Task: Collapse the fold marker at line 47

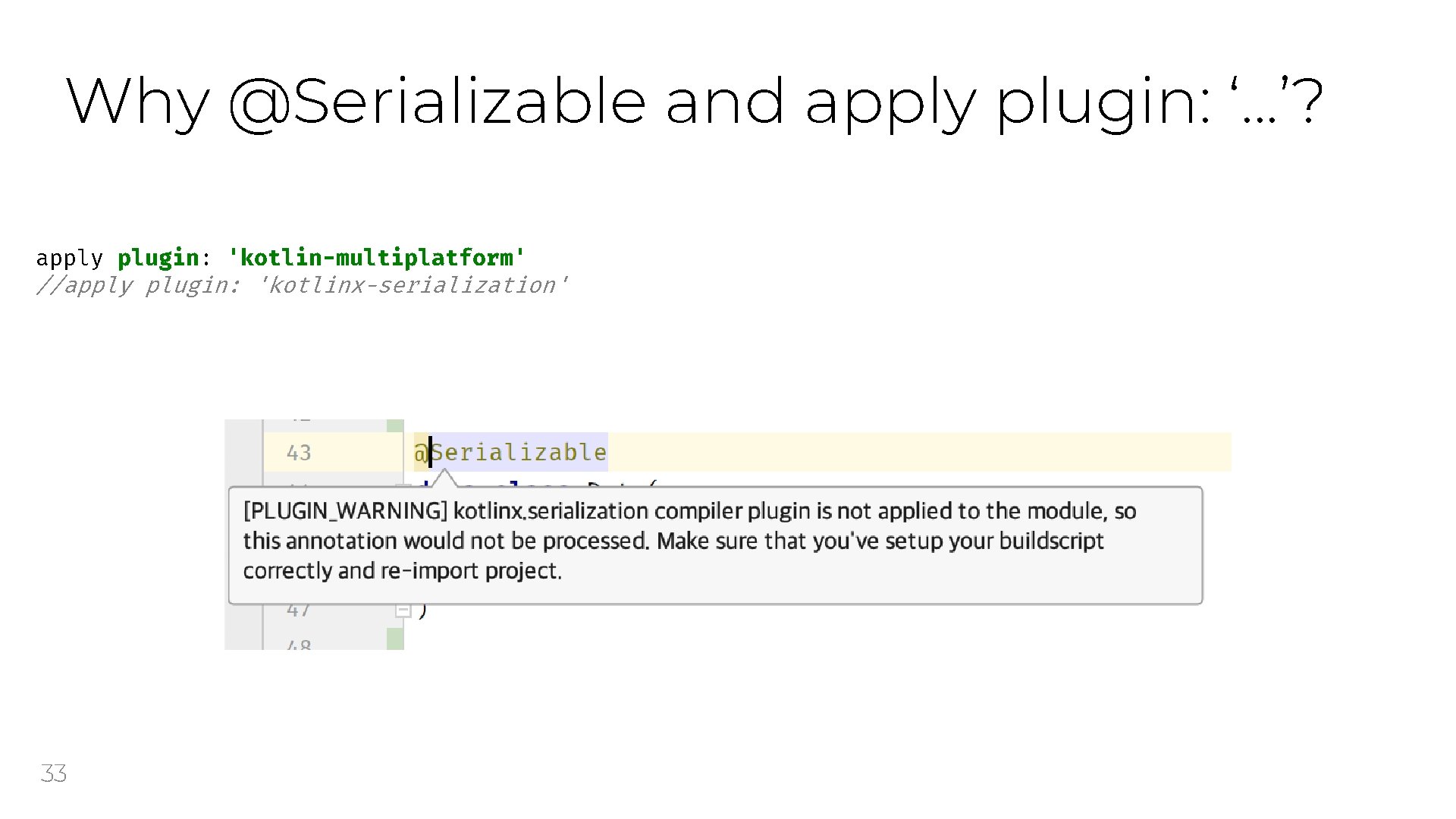Action: 403,610
